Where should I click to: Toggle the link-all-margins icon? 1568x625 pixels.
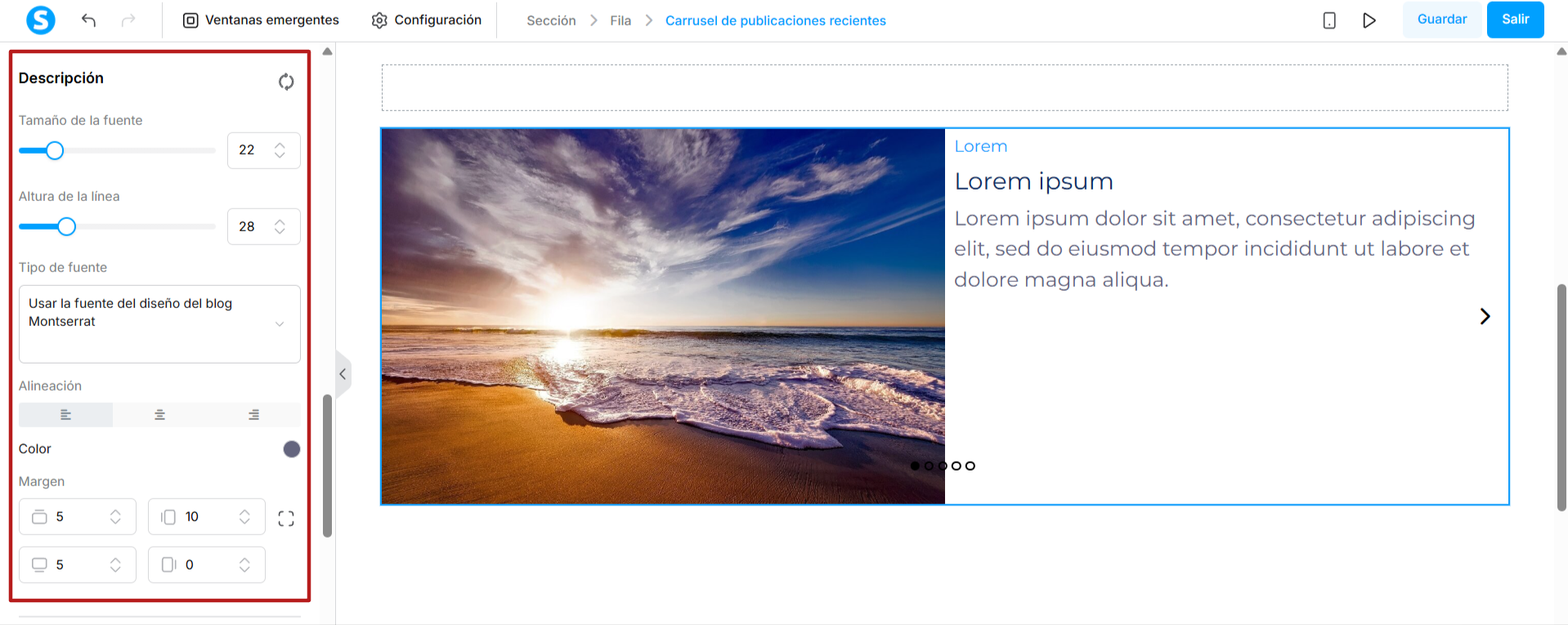286,519
